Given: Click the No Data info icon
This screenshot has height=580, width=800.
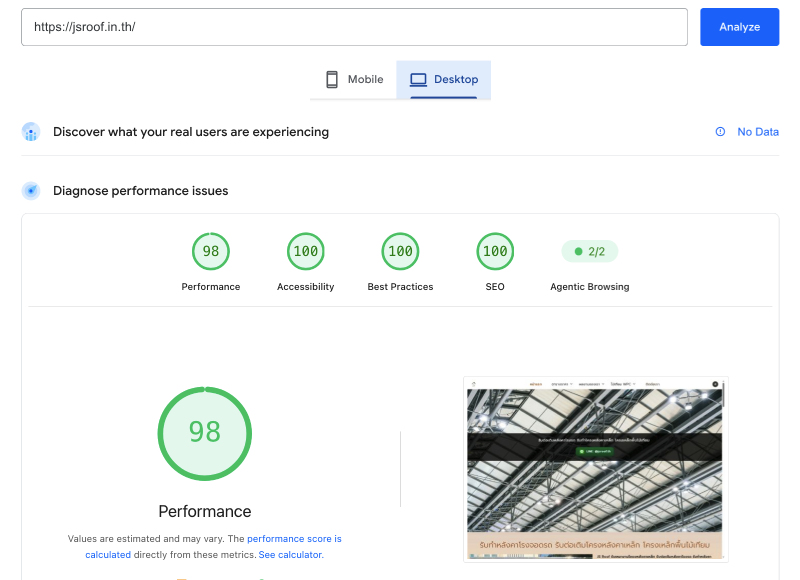Looking at the screenshot, I should point(720,132).
